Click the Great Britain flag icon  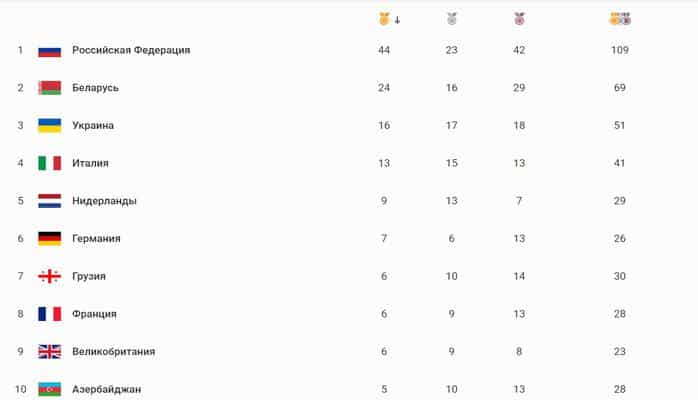pos(49,351)
